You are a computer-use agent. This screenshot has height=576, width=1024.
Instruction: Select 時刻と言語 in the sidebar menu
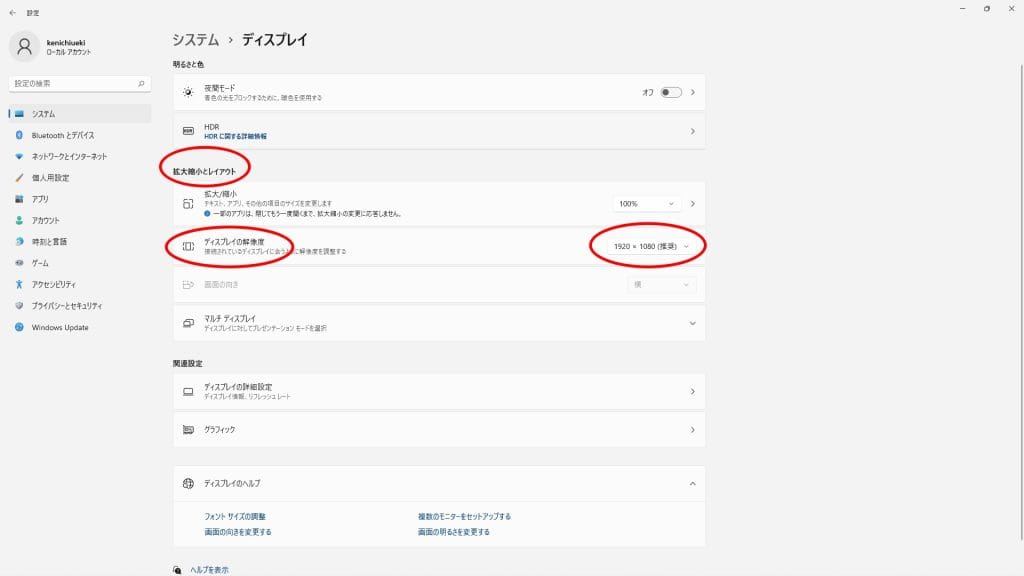pos(49,242)
